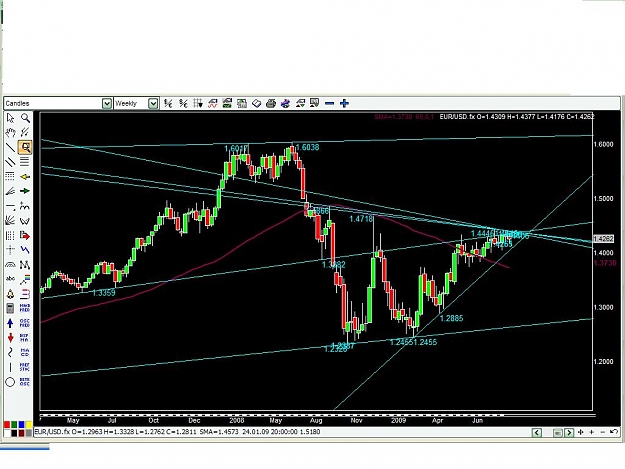This screenshot has height=469, width=625.
Task: Select the M-shaped pattern tool
Action: point(25,265)
